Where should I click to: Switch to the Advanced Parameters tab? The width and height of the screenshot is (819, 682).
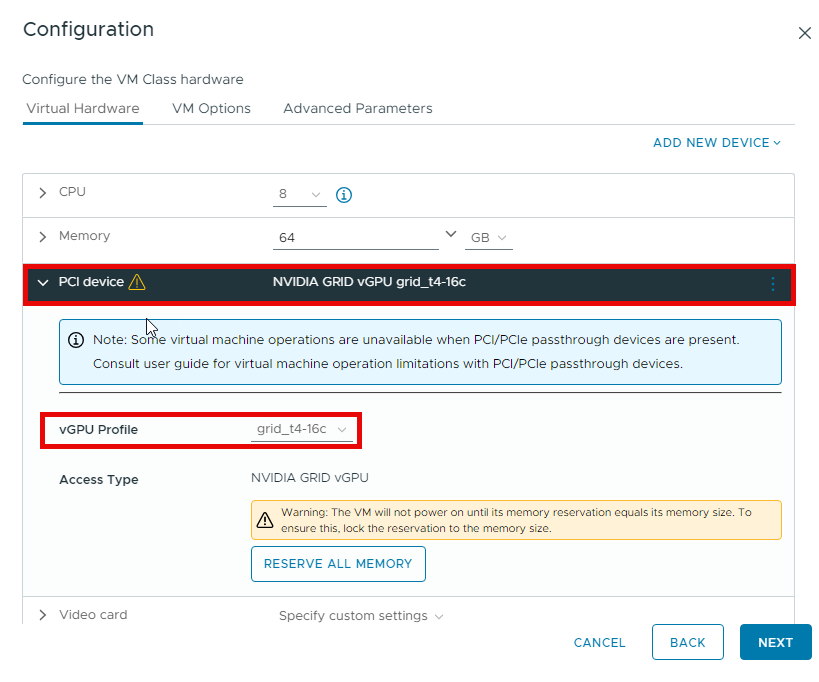[358, 108]
